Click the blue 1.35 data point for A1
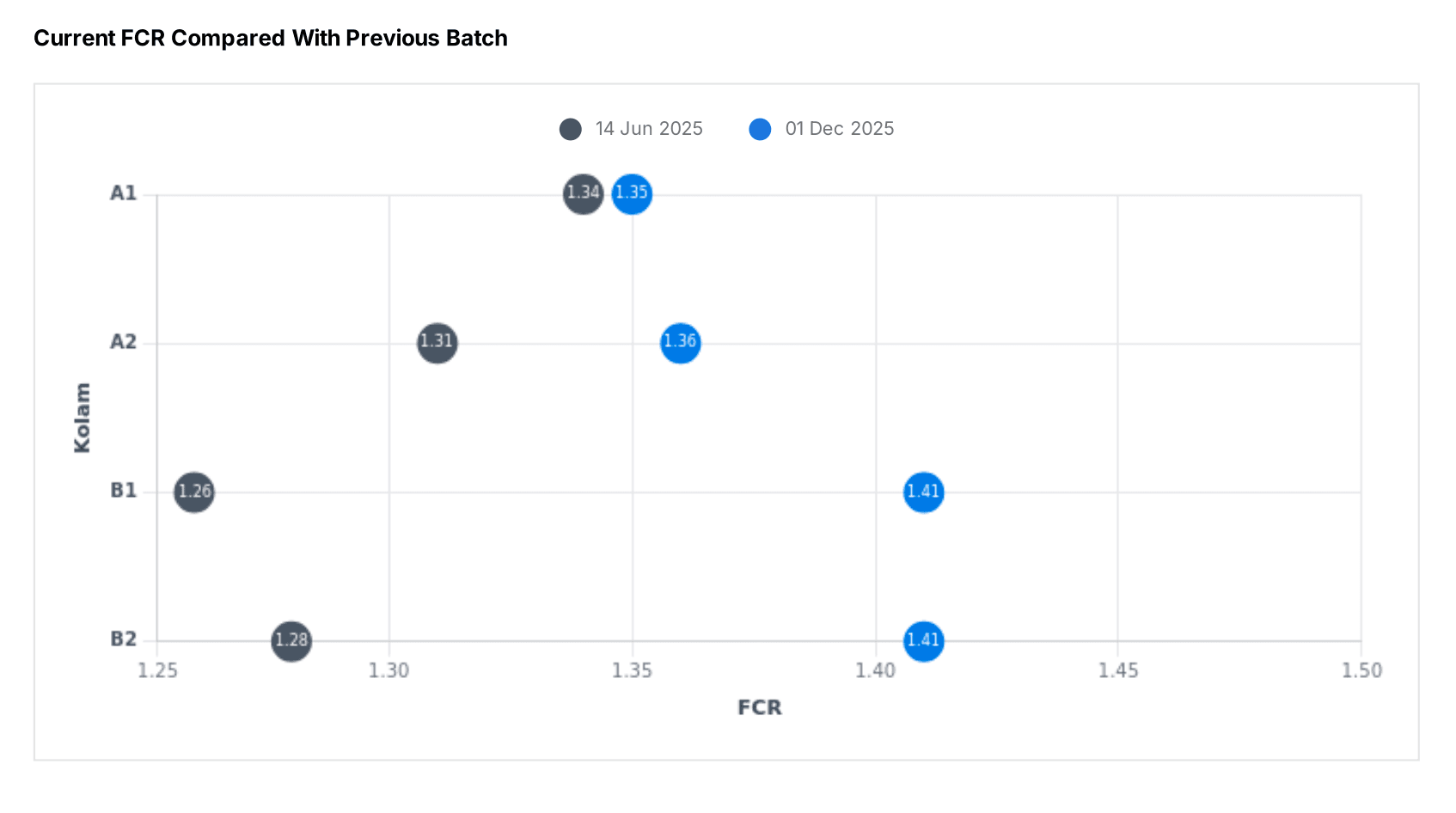 point(632,193)
